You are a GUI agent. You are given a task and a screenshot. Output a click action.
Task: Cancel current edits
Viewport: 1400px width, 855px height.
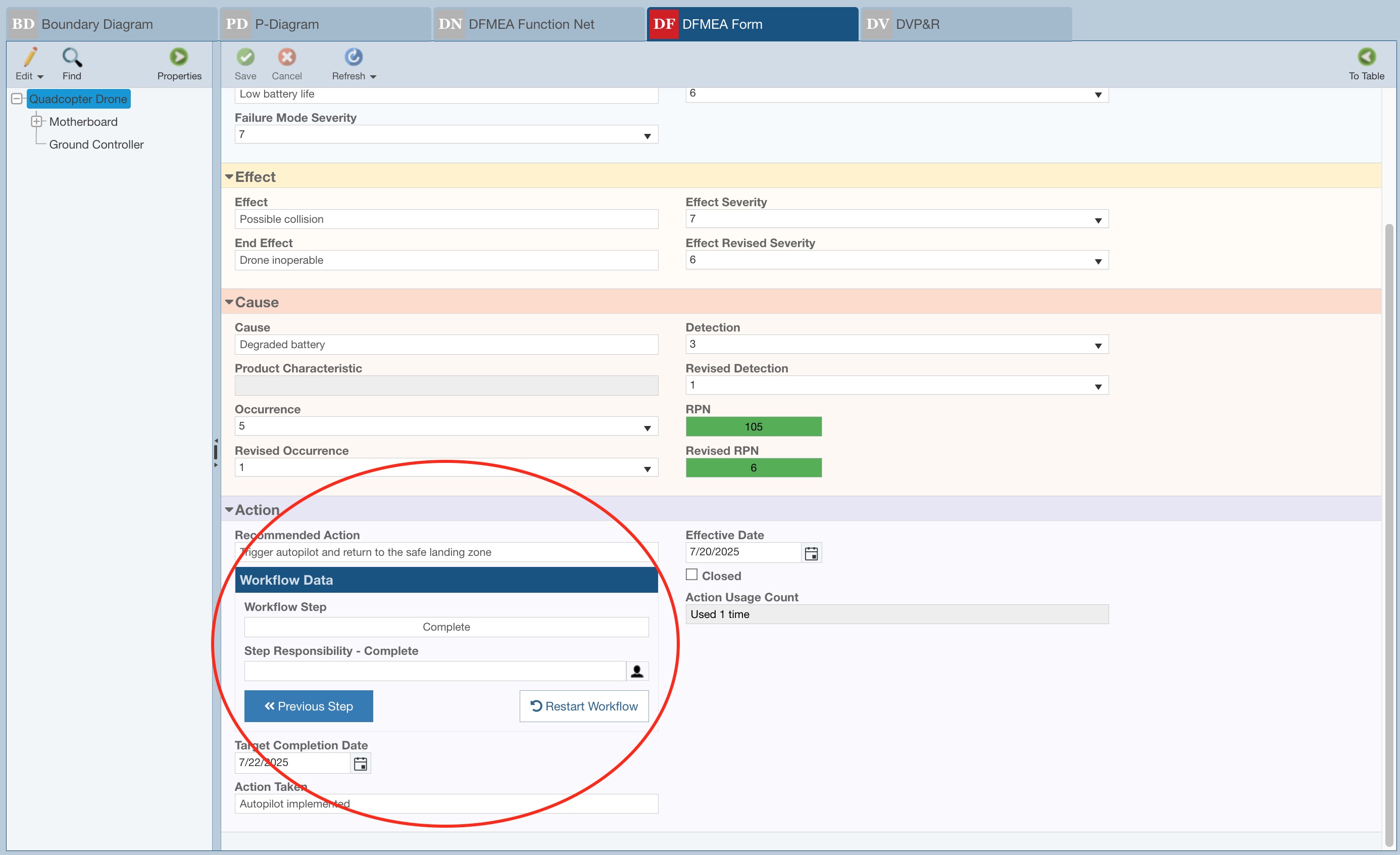286,64
